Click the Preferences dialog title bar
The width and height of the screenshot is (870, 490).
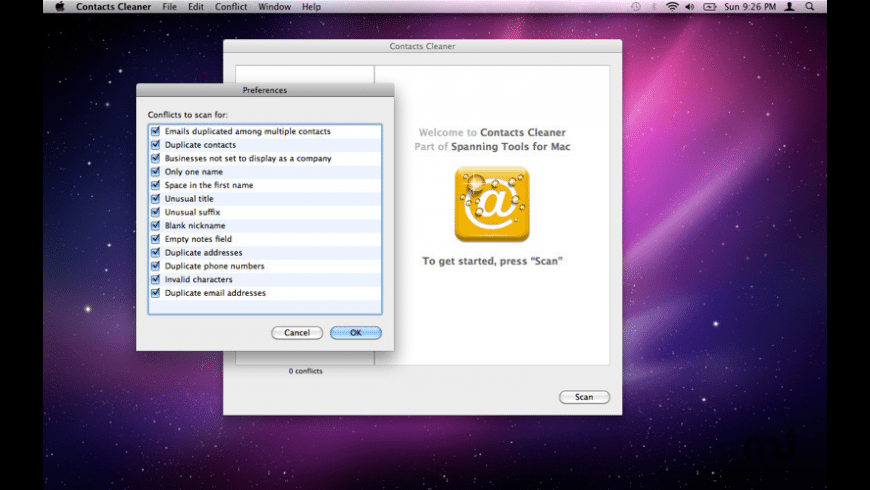point(265,90)
